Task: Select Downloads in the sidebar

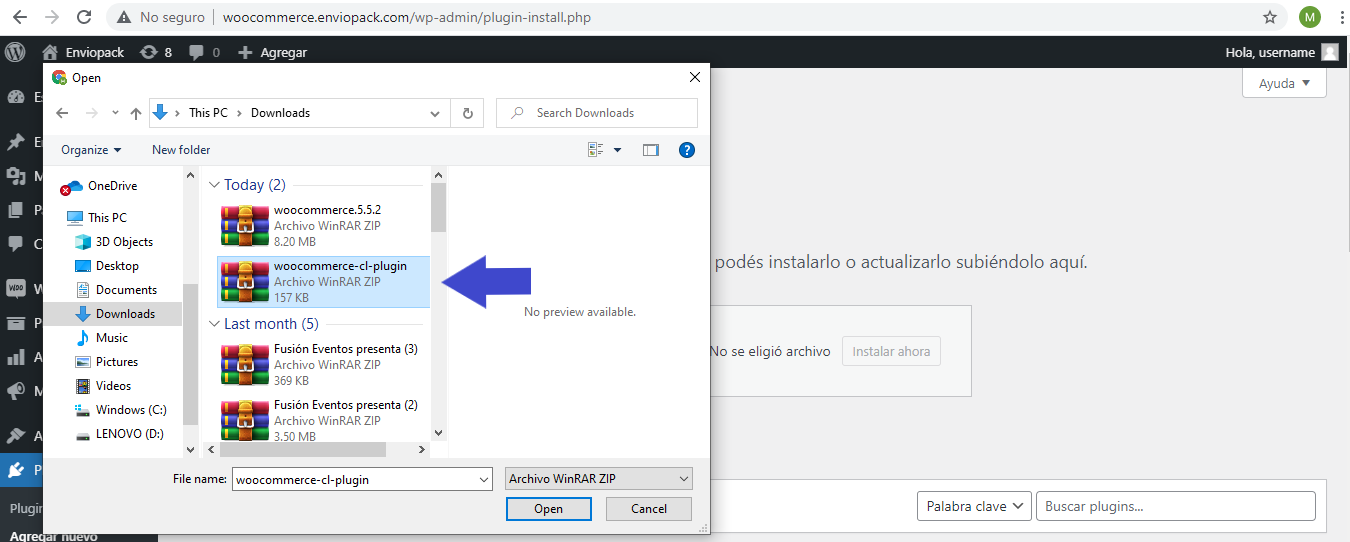Action: coord(125,314)
